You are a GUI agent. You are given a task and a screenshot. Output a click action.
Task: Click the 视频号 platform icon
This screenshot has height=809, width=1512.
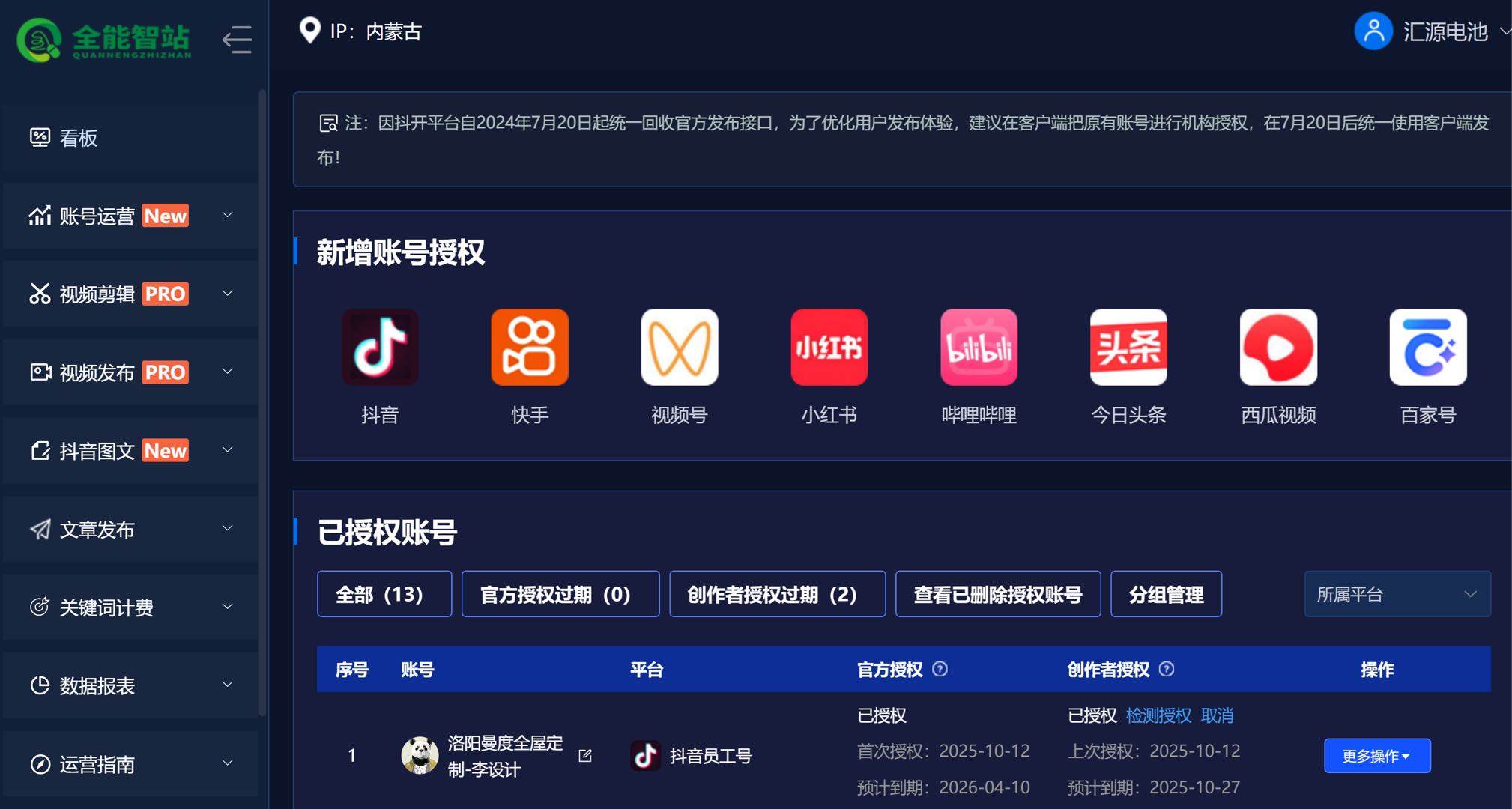click(680, 348)
